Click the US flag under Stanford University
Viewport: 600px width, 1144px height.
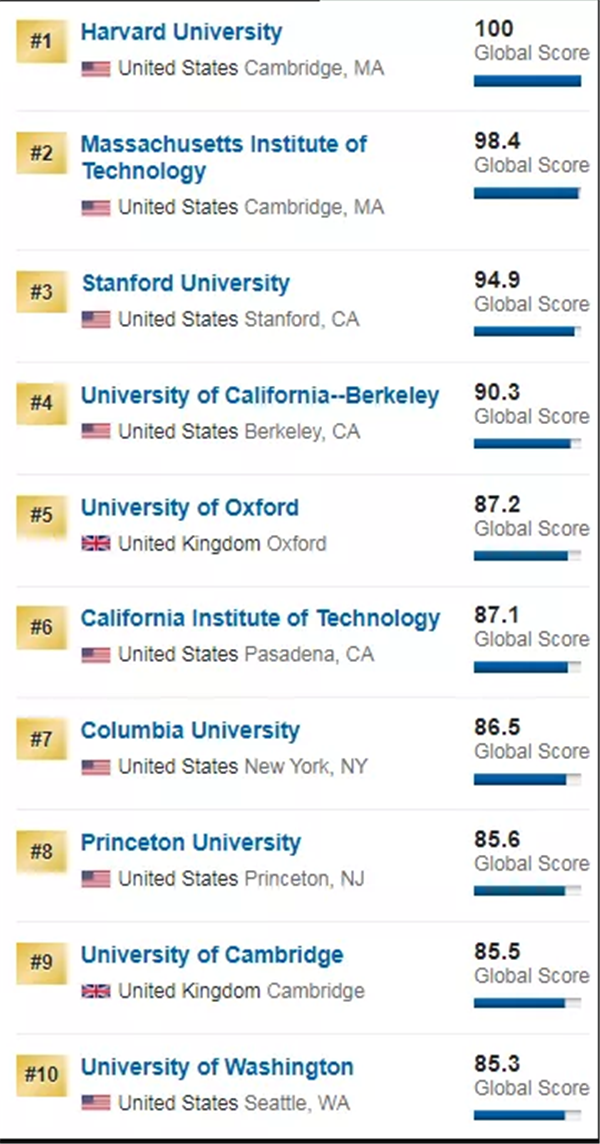point(96,320)
